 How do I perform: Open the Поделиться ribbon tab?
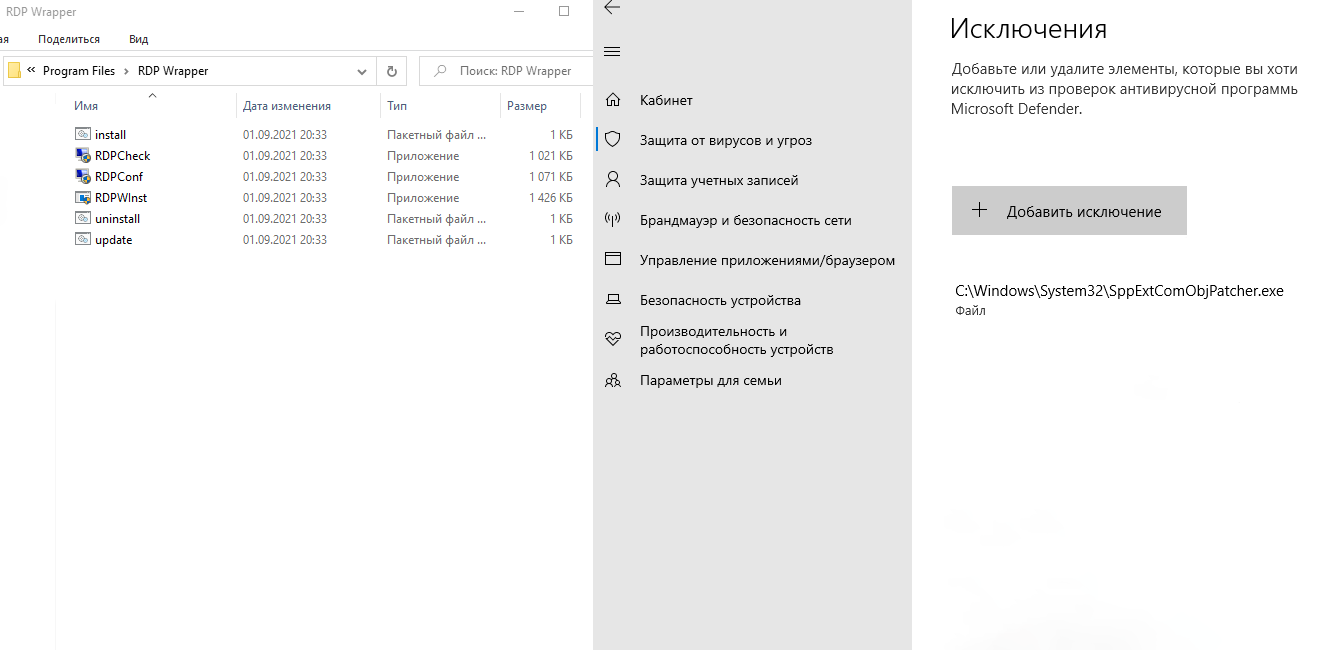tap(69, 39)
